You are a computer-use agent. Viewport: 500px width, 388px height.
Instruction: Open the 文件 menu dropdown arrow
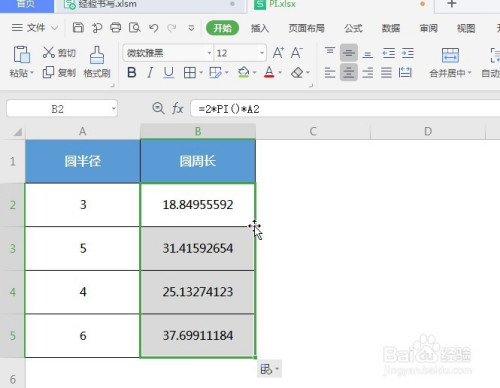(x=55, y=28)
